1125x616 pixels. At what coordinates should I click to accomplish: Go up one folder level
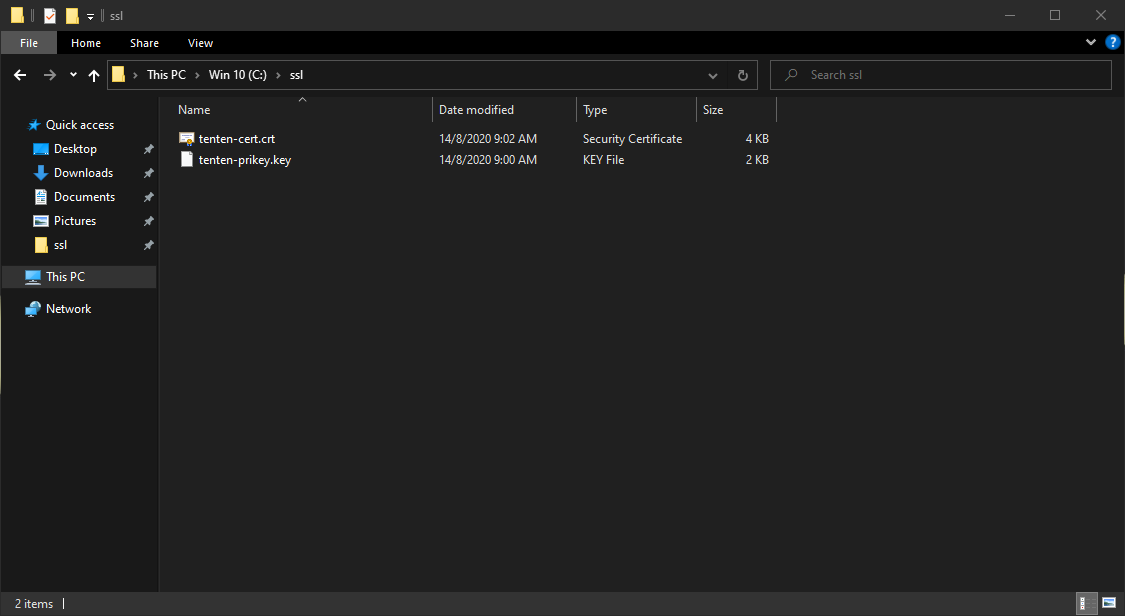coord(94,75)
